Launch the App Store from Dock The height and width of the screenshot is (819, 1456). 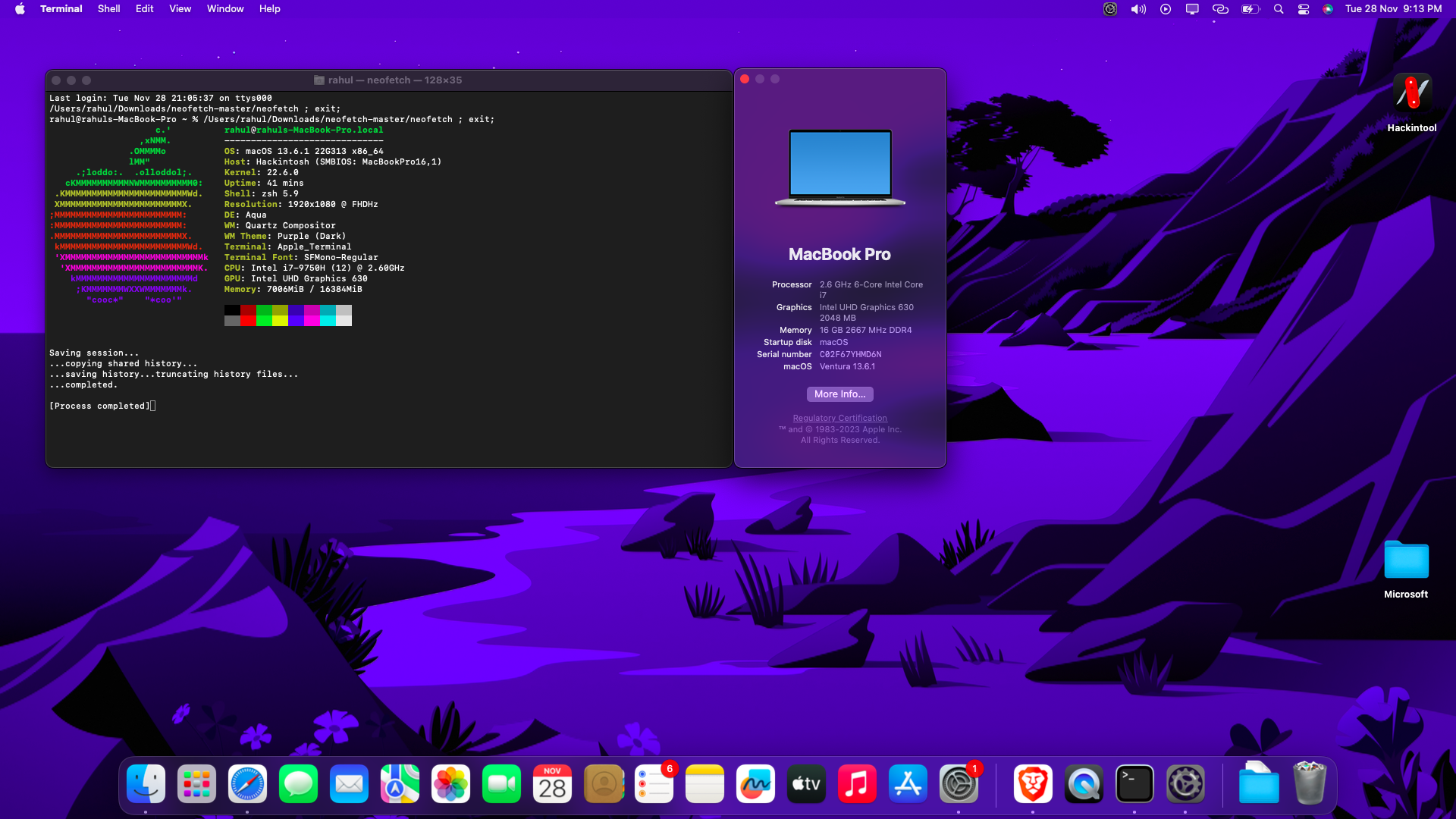tap(908, 784)
